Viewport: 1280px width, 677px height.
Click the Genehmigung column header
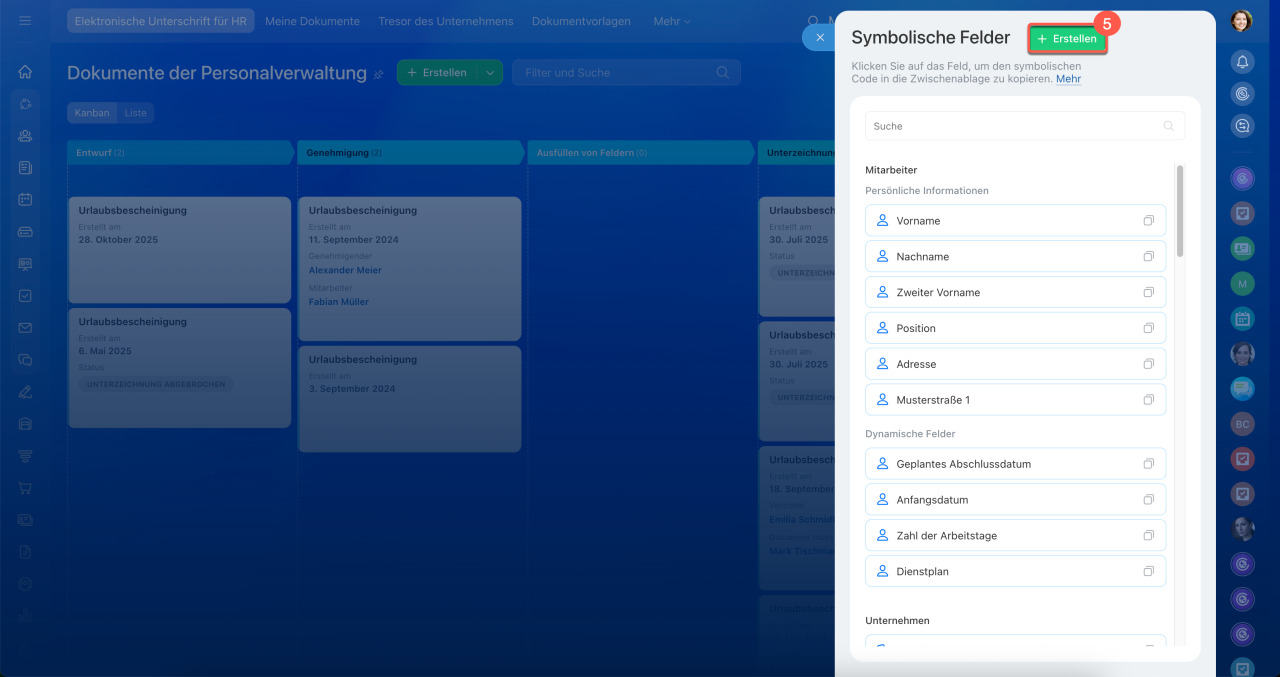tap(411, 153)
